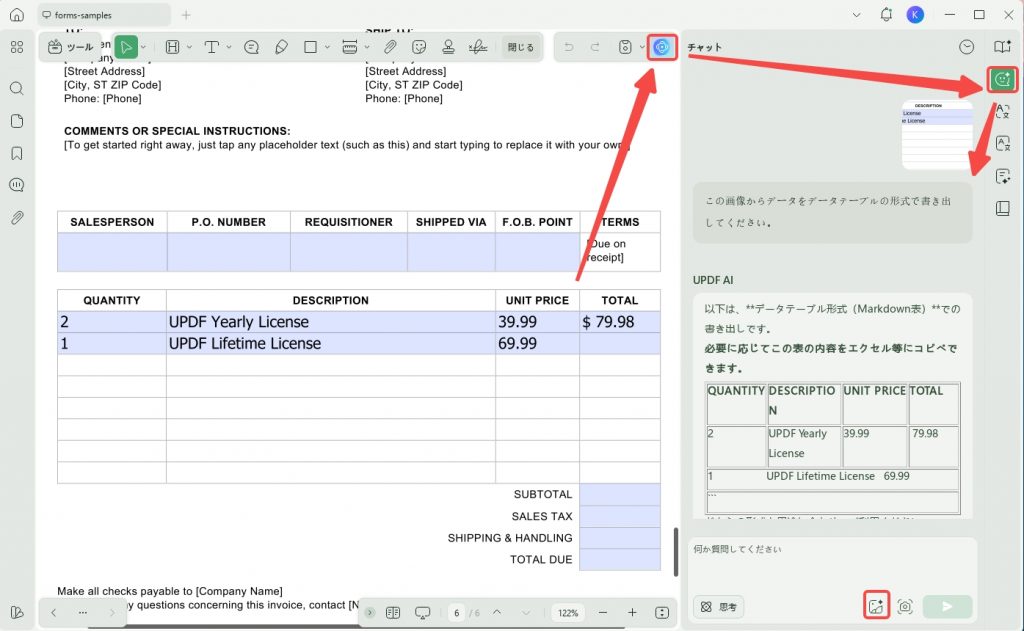Screen dimensions: 1024x631
Task: Select the Text T tool
Action: [x=212, y=47]
